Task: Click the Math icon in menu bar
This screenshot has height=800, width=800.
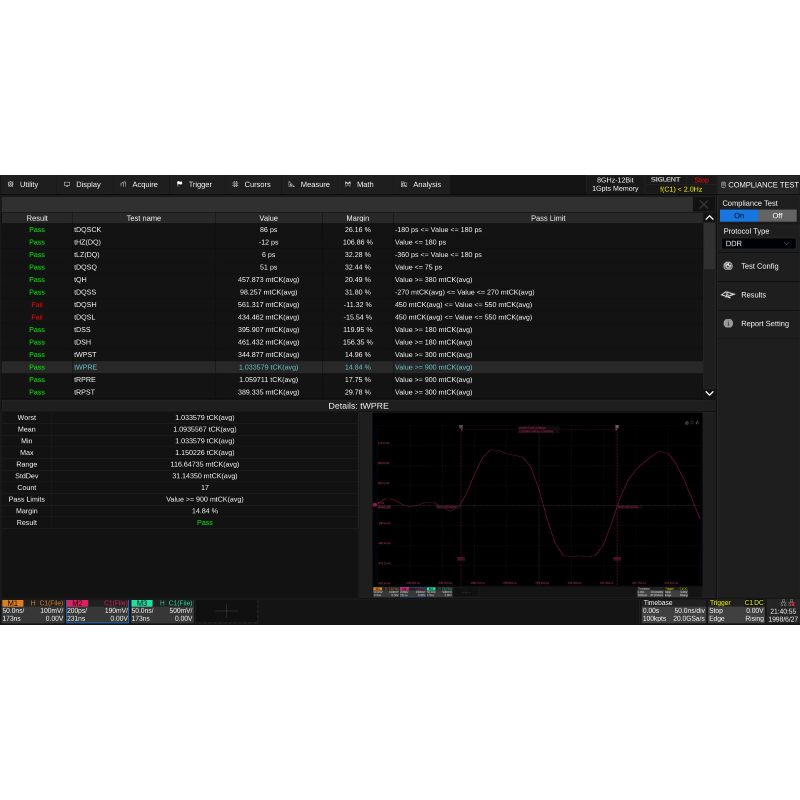Action: [x=348, y=184]
